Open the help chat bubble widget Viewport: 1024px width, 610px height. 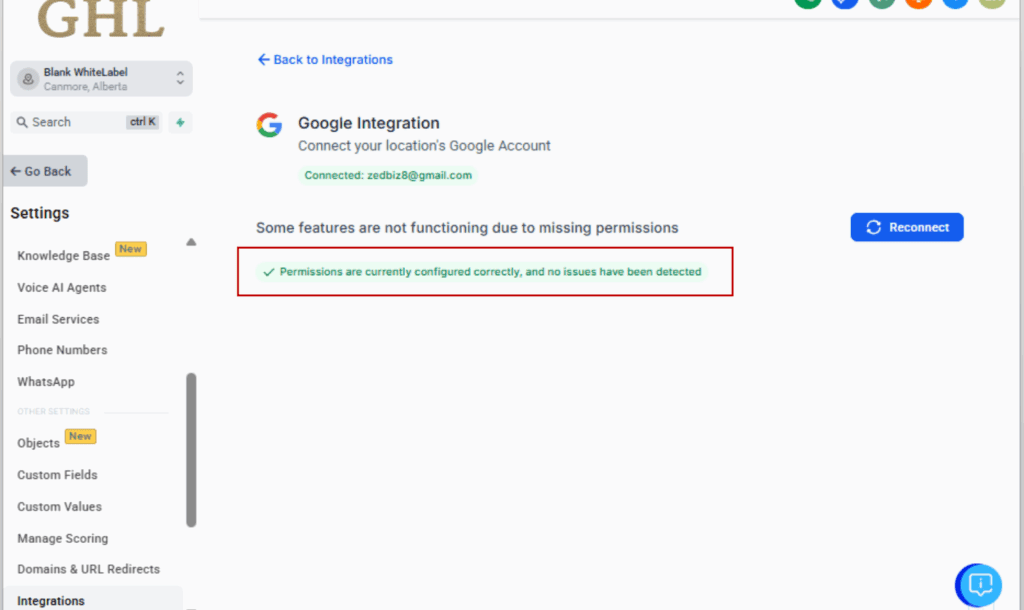[x=979, y=584]
